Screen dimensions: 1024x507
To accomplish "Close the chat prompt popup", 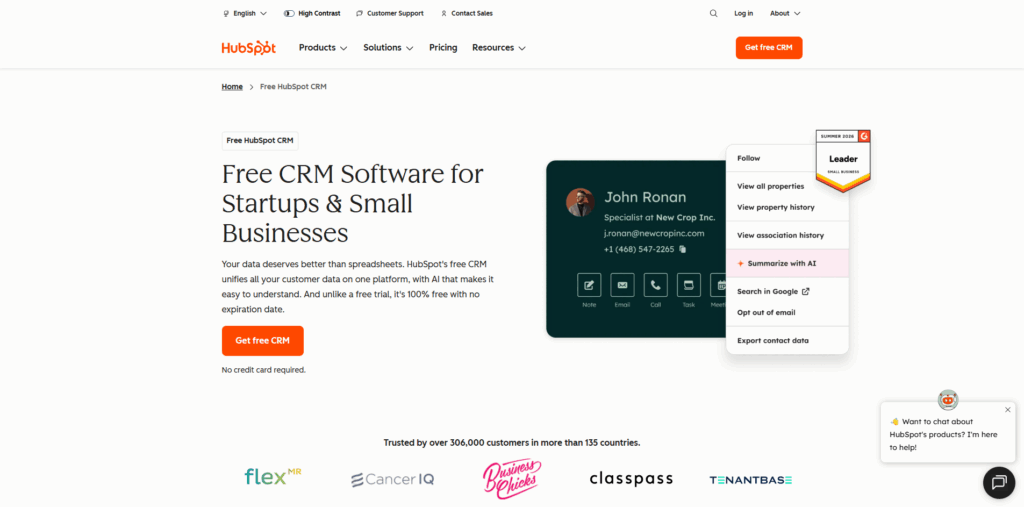I will (x=1008, y=410).
